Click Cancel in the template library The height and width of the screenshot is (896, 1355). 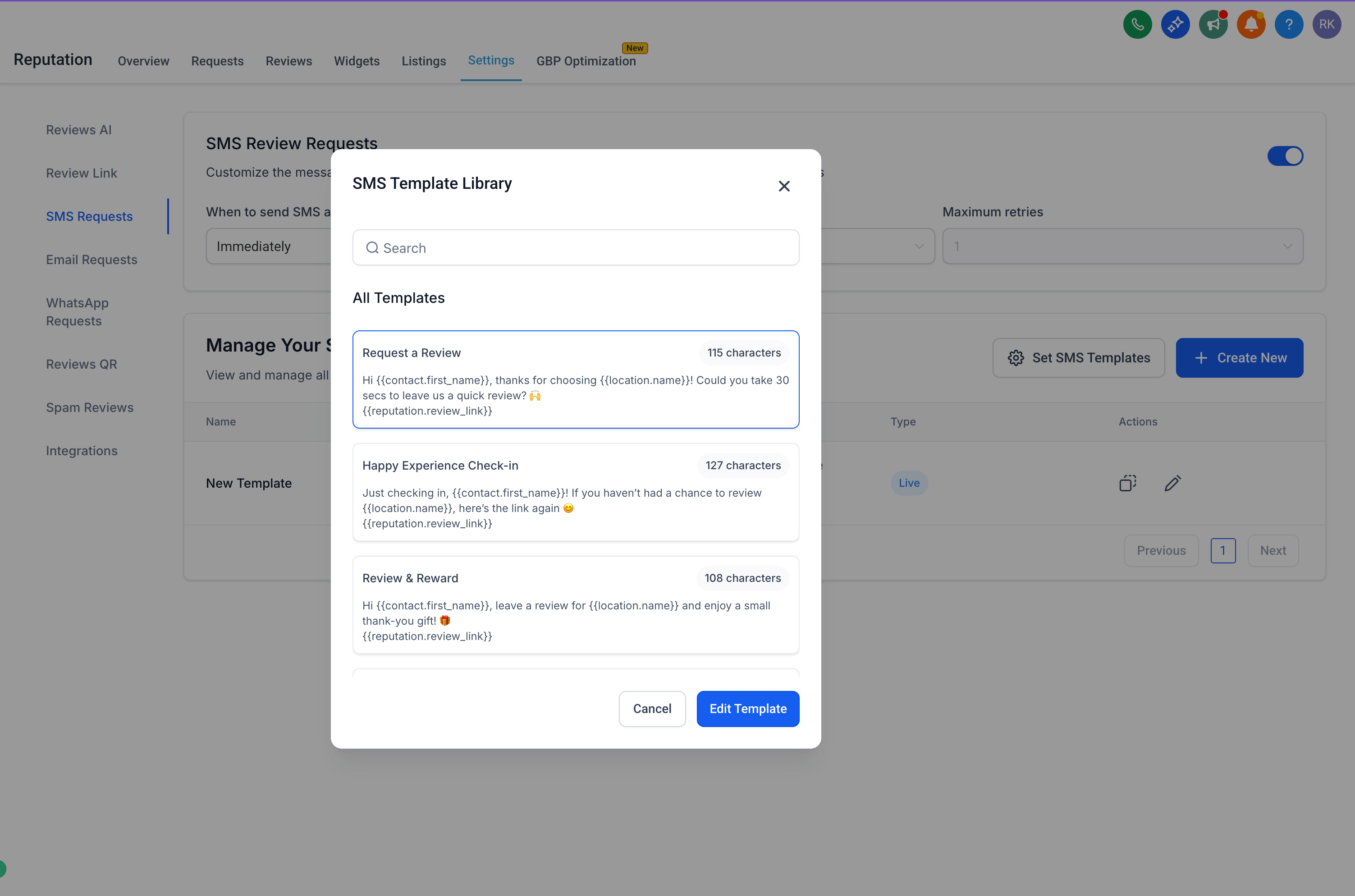(x=652, y=709)
